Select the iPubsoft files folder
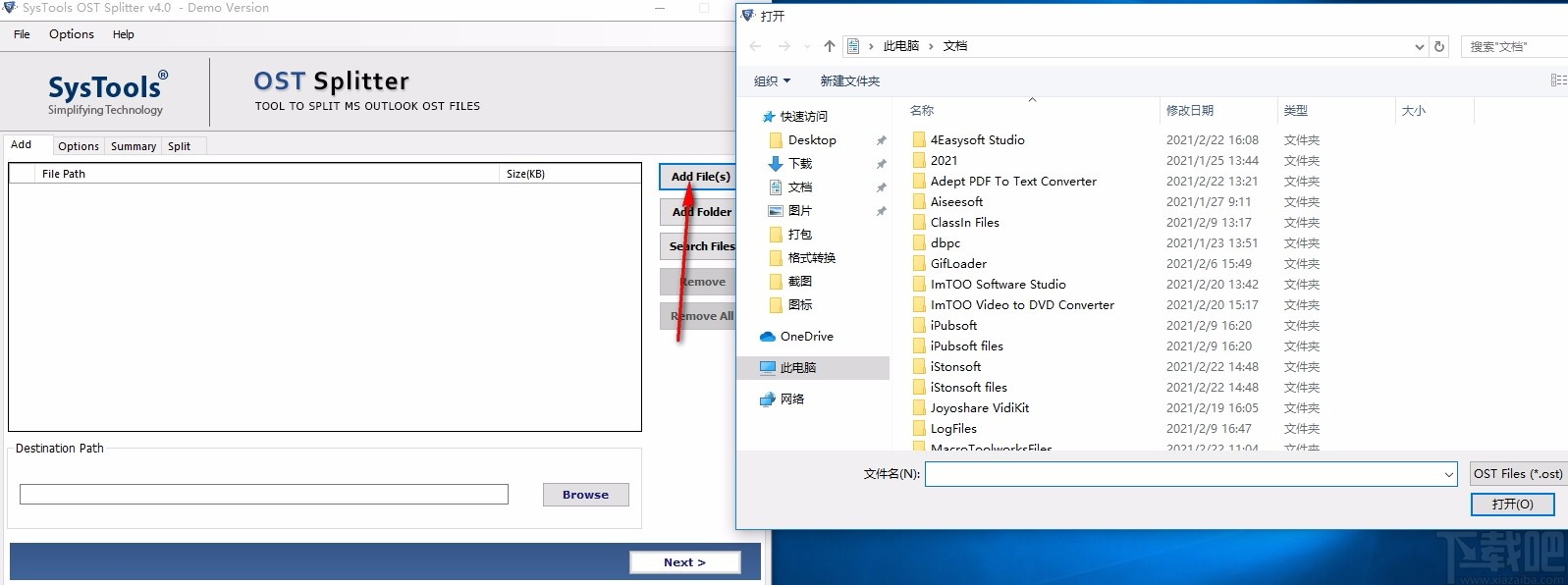This screenshot has height=585, width=1568. pos(966,346)
